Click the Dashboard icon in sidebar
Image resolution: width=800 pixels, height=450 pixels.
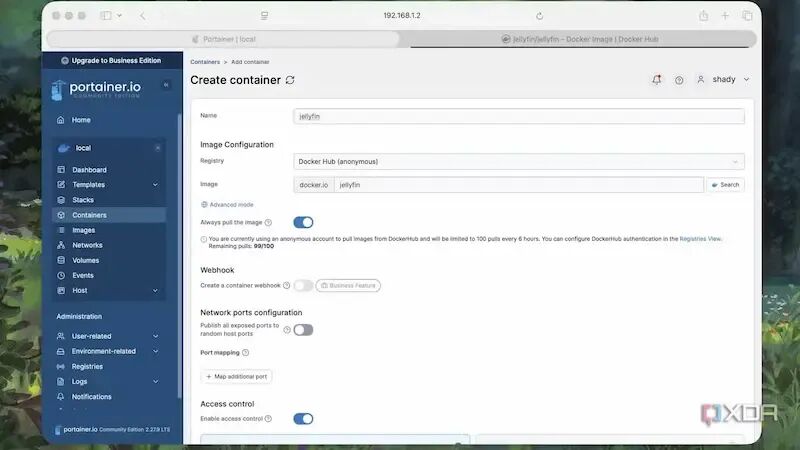61,169
